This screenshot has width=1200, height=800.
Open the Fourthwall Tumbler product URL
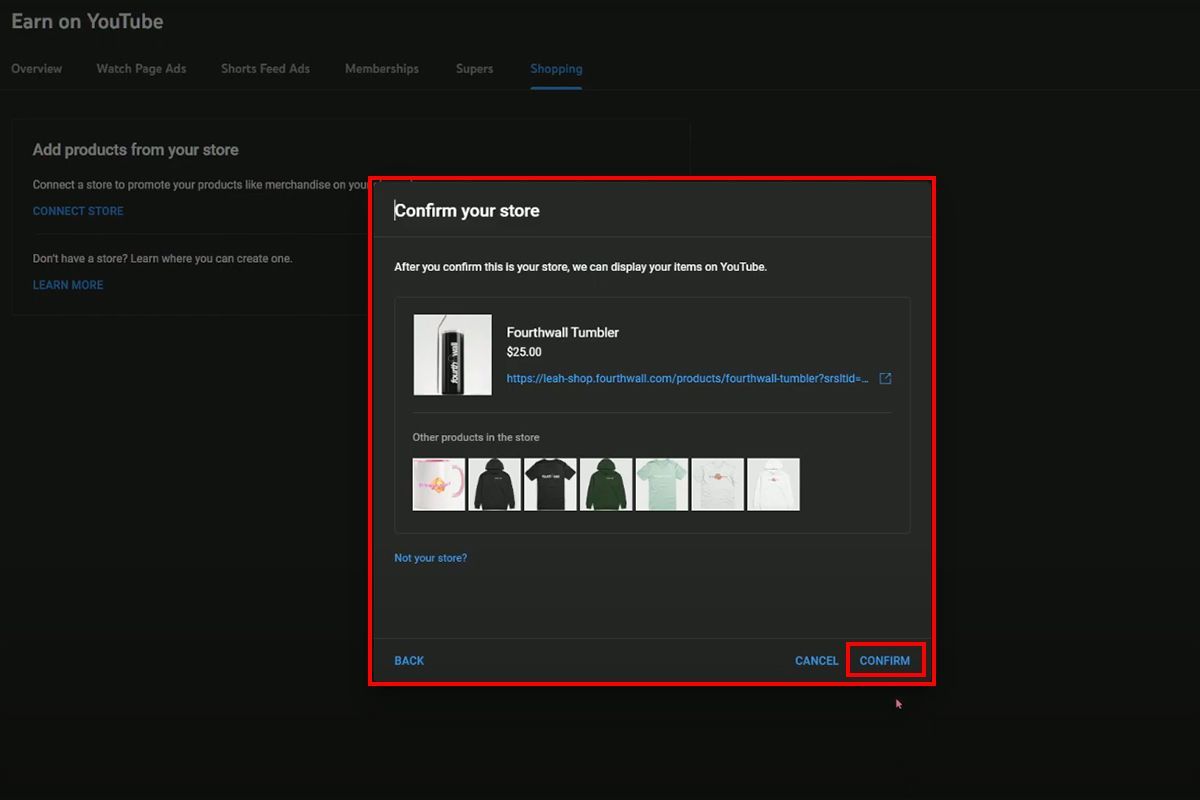[x=688, y=379]
